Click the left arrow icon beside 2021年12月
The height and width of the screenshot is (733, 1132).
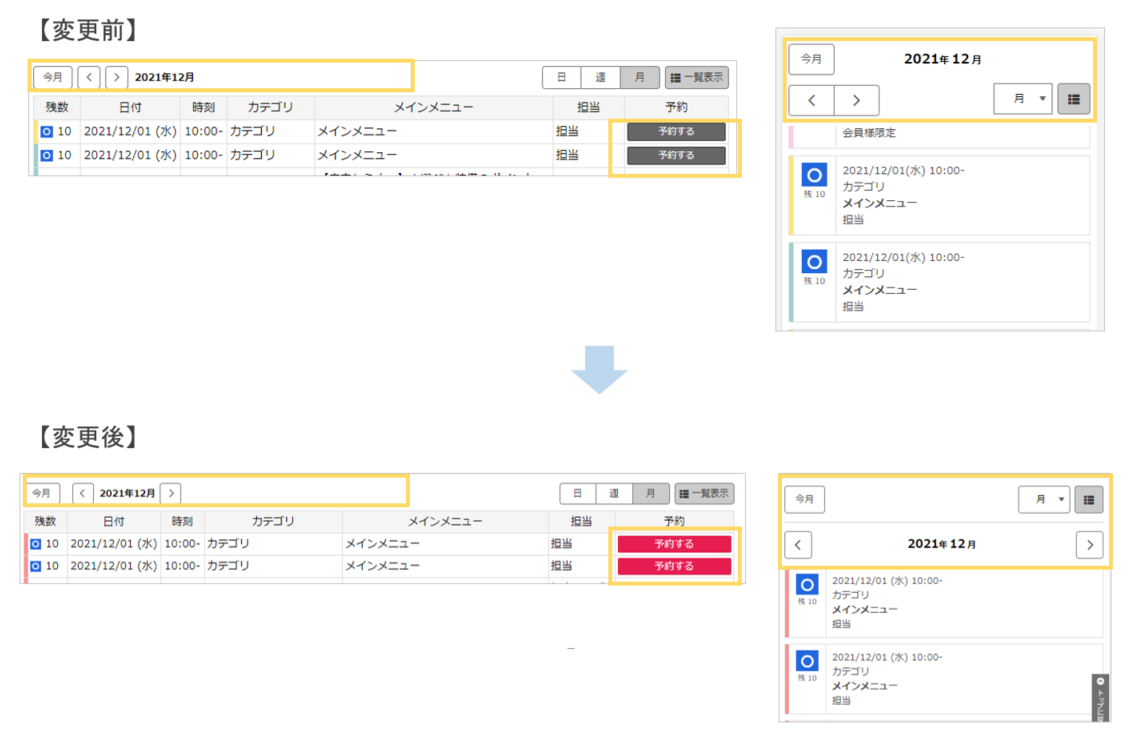tap(88, 77)
